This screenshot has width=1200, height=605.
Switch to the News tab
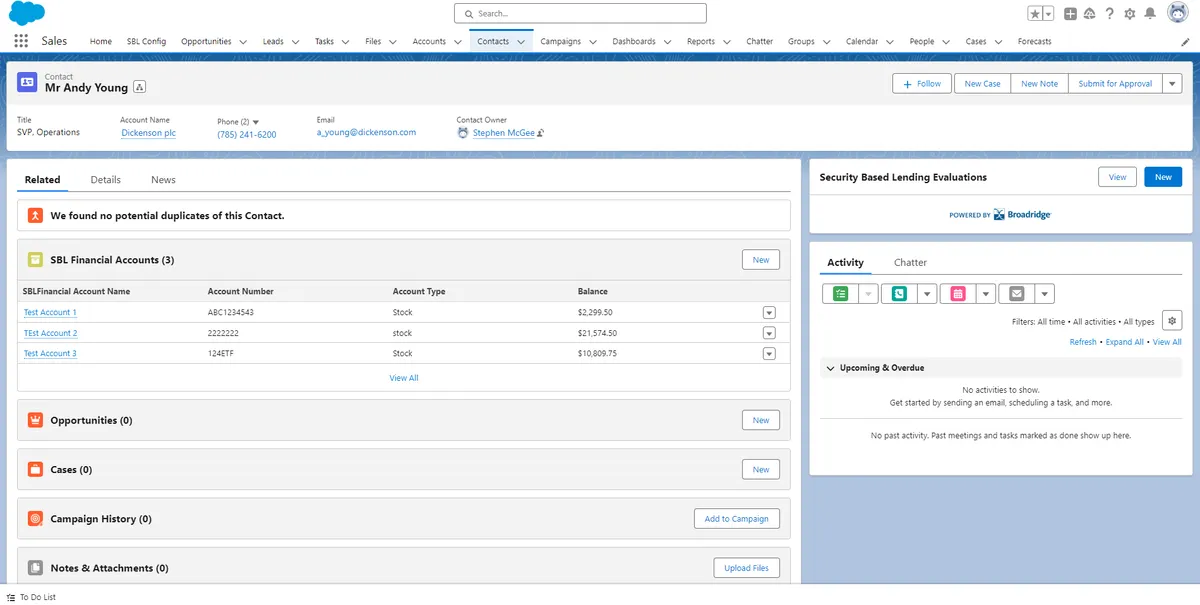pos(163,180)
